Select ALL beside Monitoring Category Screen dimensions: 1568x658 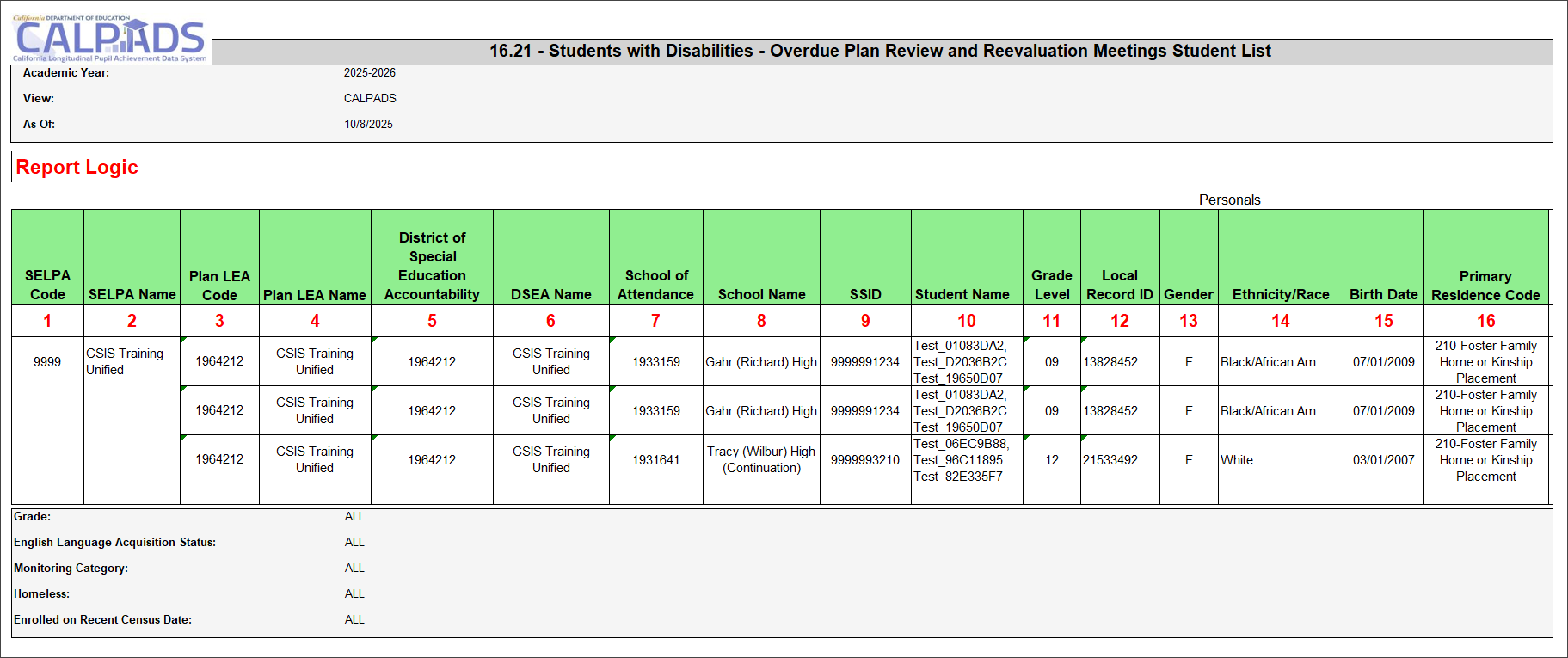(354, 569)
